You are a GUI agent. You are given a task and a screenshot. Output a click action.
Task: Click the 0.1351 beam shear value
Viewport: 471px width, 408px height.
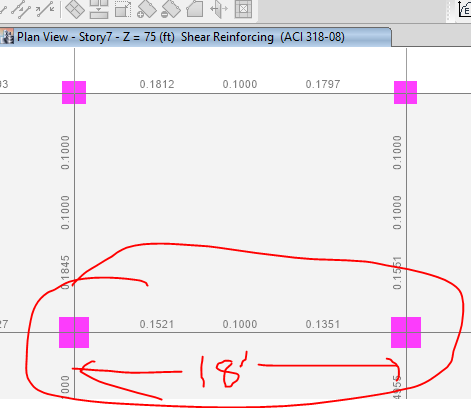click(x=323, y=324)
